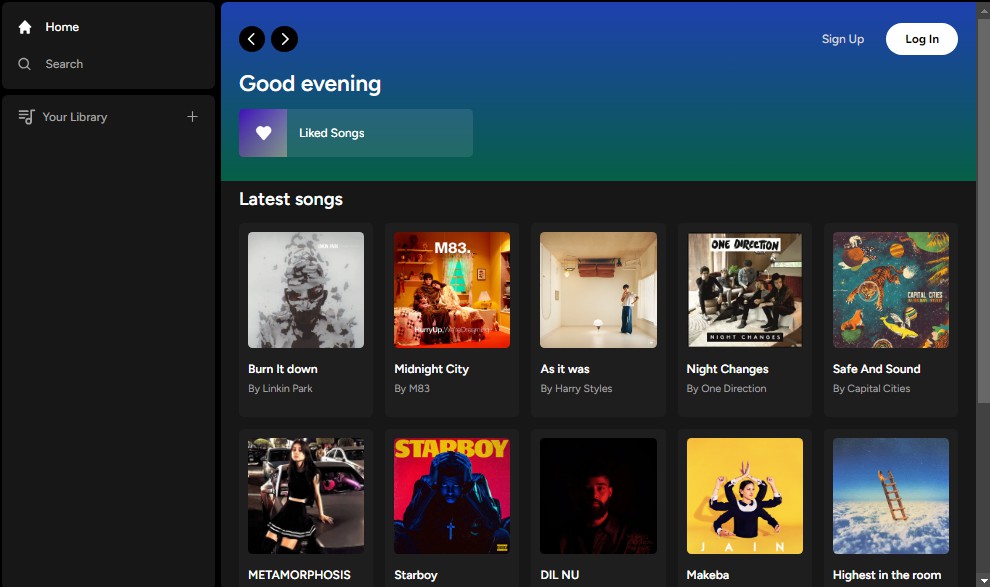990x587 pixels.
Task: Select the Makeba song cover
Action: 745,496
